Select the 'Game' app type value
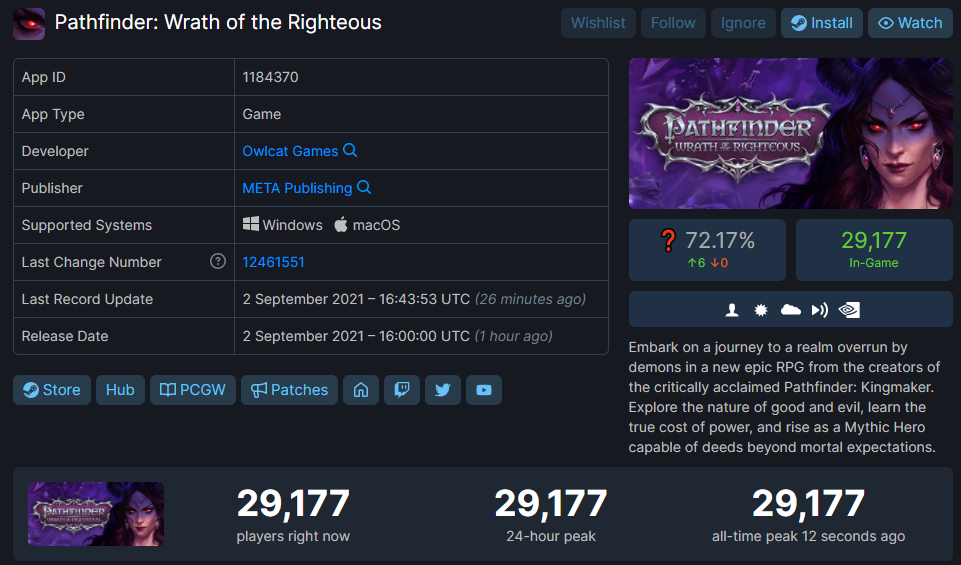Image resolution: width=961 pixels, height=565 pixels. 262,114
